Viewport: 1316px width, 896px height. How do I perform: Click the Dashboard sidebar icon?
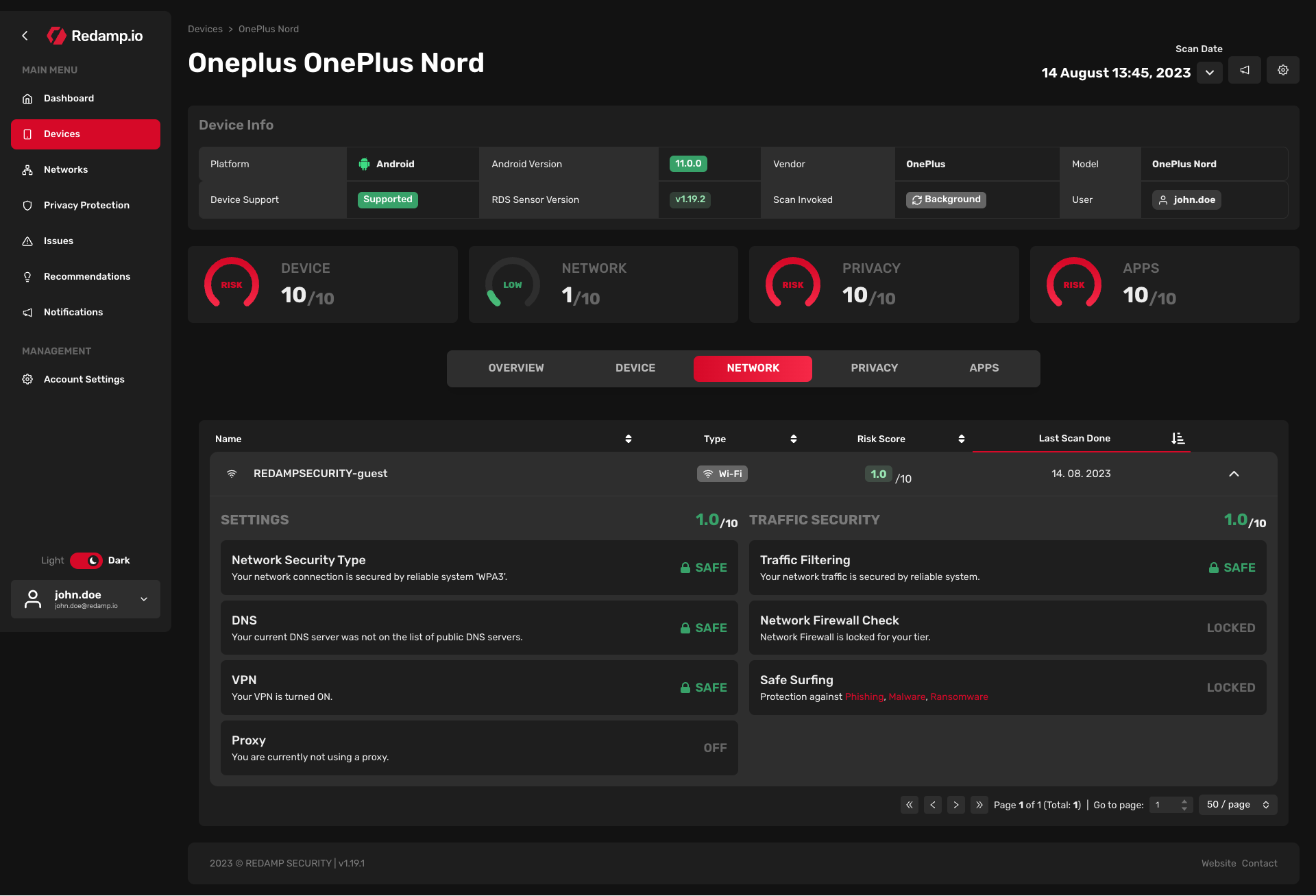28,98
